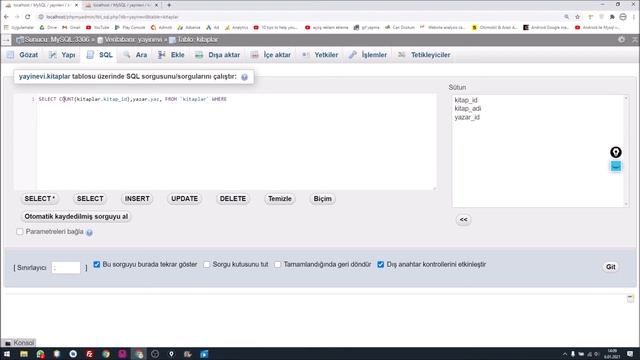Image resolution: width=640 pixels, height=360 pixels.
Task: Focus the Sınırlayıcı delimiter field
Action: 66,267
